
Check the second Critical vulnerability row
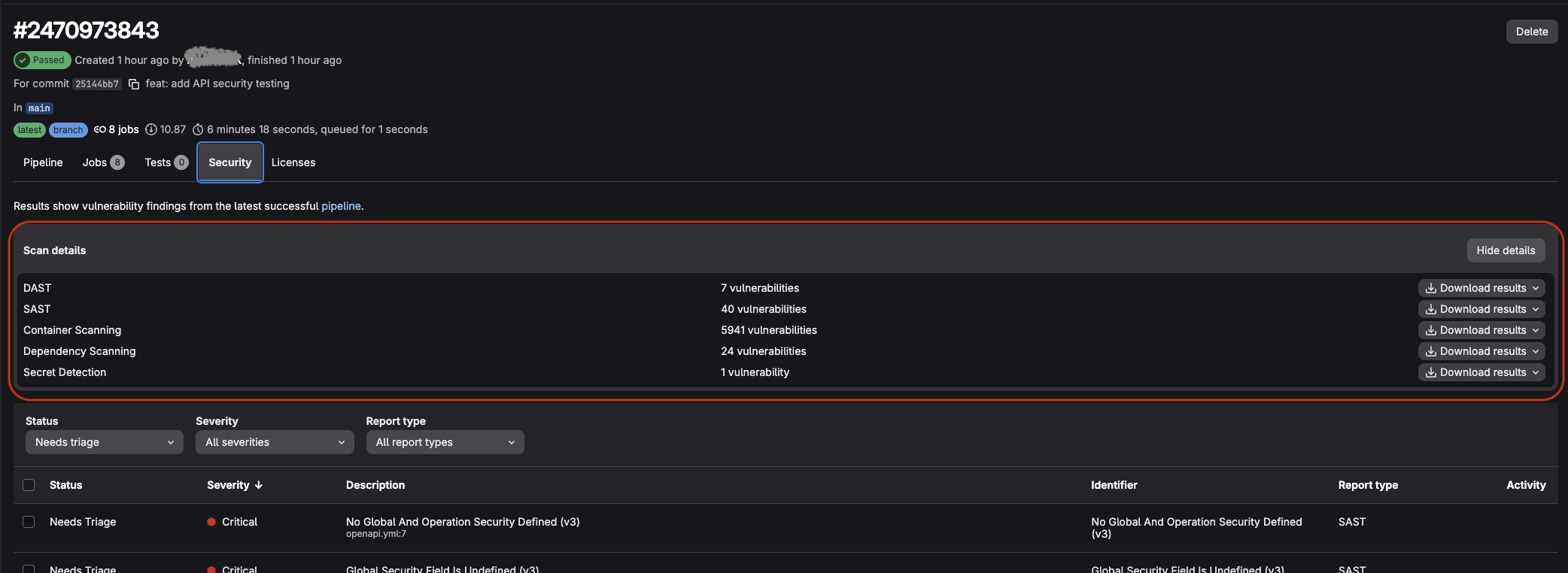(29, 569)
